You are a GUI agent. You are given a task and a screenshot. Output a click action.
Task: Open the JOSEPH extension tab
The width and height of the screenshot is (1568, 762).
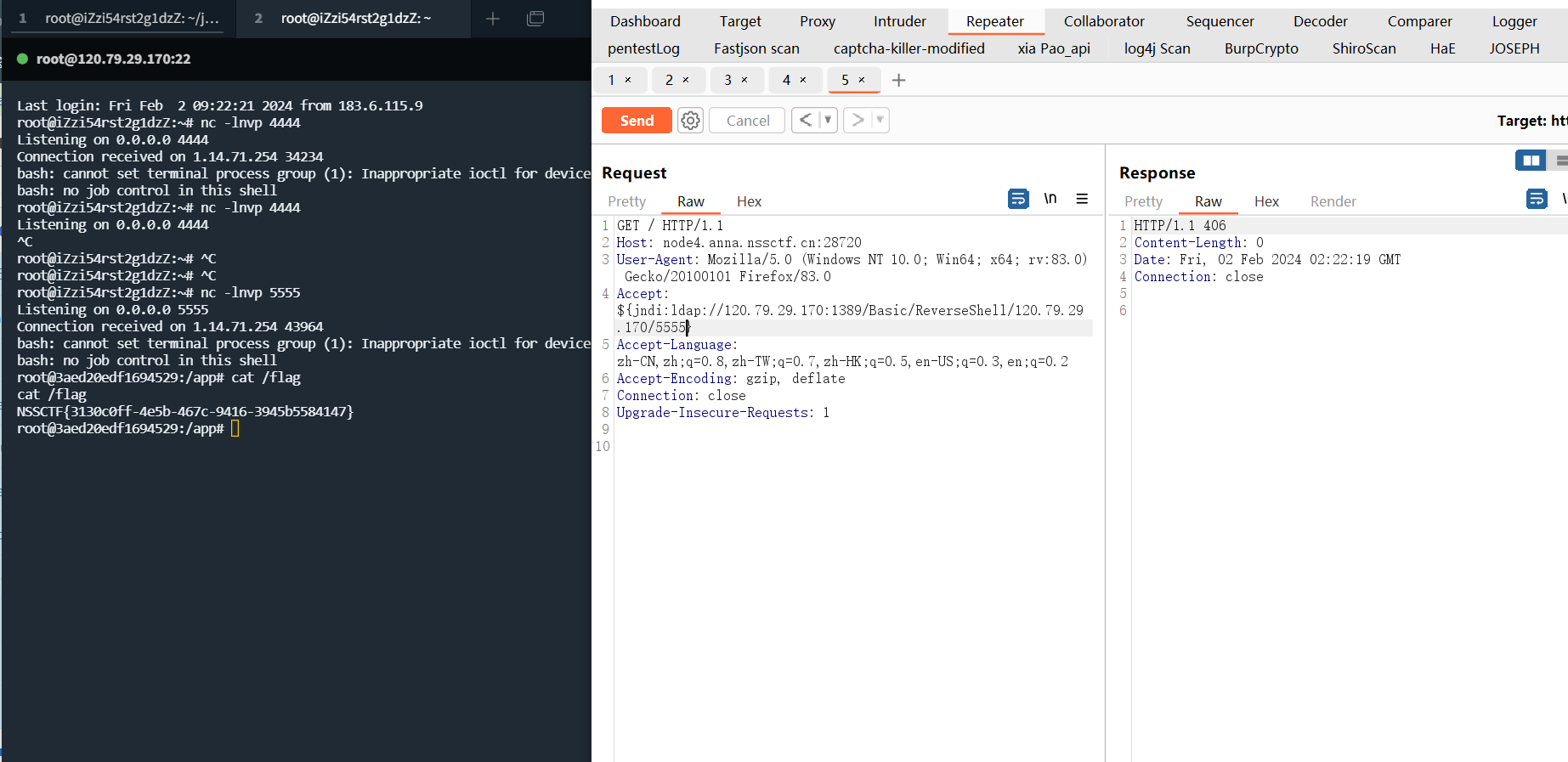[x=1514, y=48]
